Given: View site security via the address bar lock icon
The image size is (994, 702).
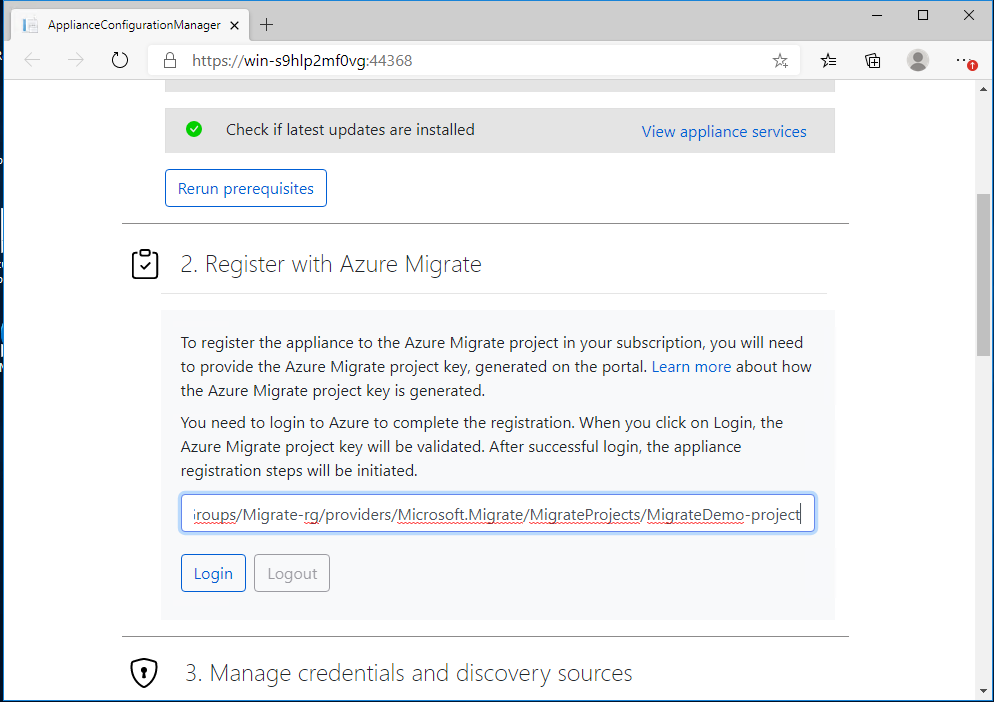Looking at the screenshot, I should 168,60.
